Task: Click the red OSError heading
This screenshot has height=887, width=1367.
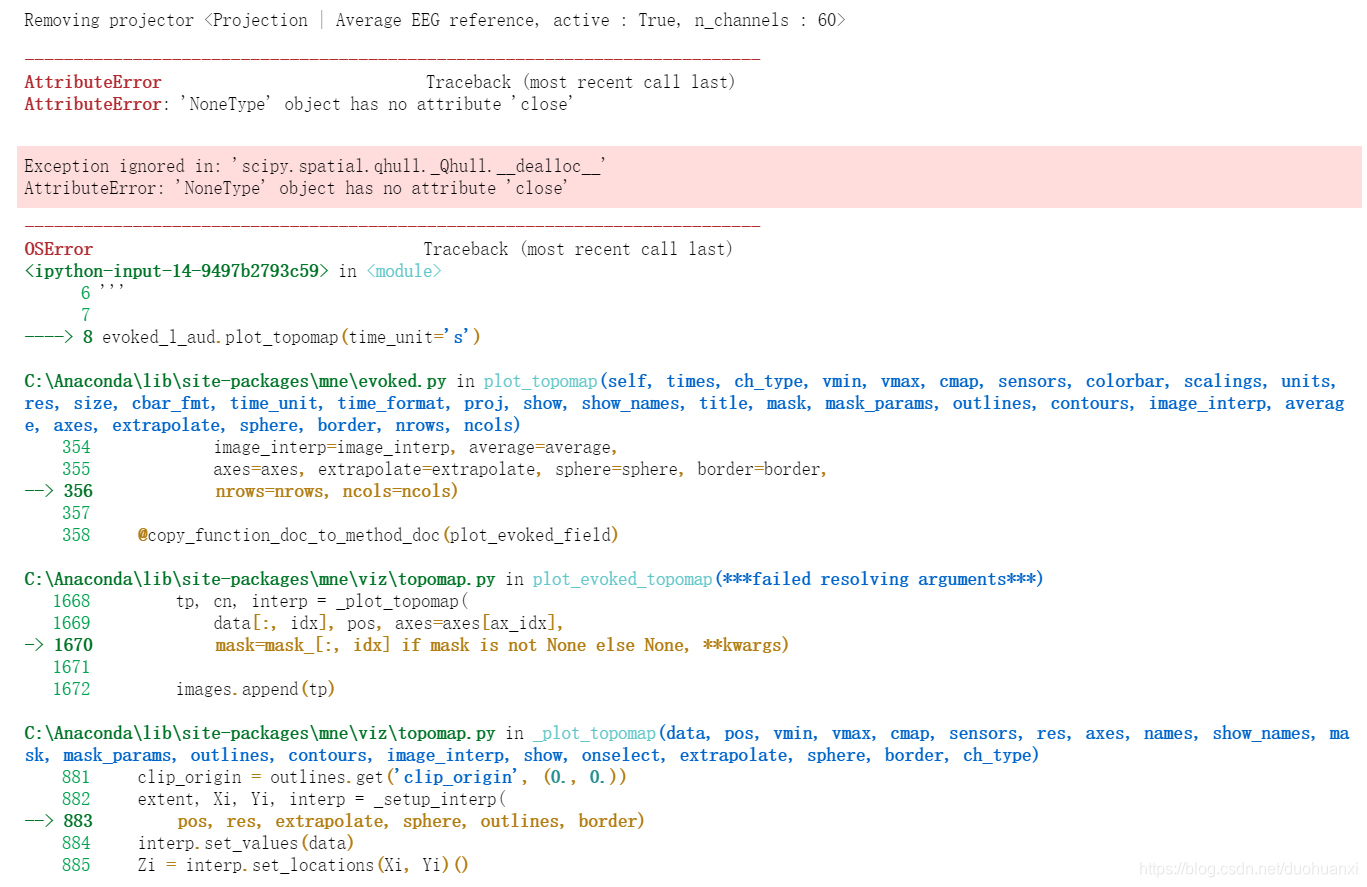Action: coord(58,249)
